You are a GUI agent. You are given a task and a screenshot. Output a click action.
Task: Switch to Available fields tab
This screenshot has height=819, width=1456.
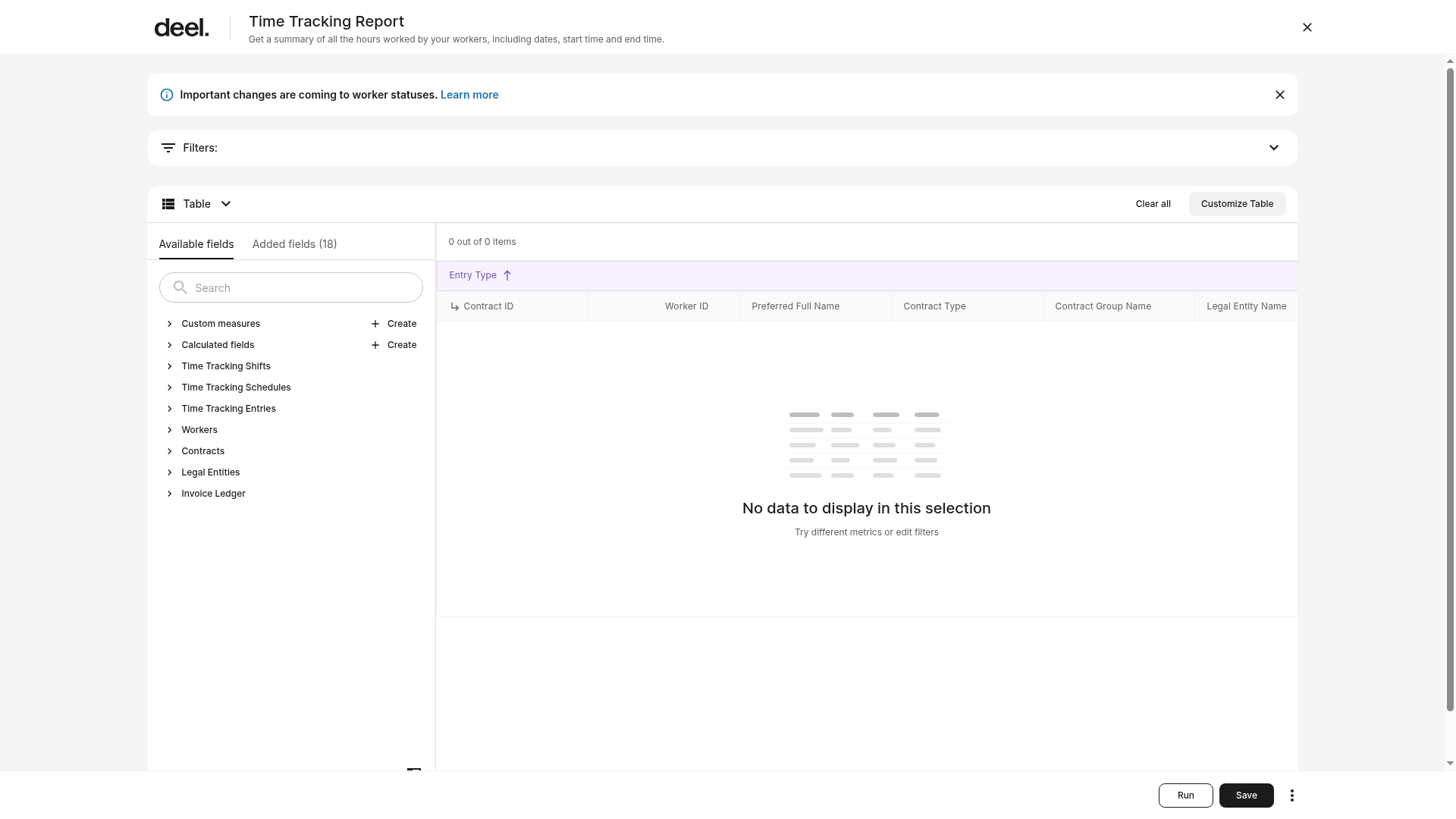[x=196, y=244]
